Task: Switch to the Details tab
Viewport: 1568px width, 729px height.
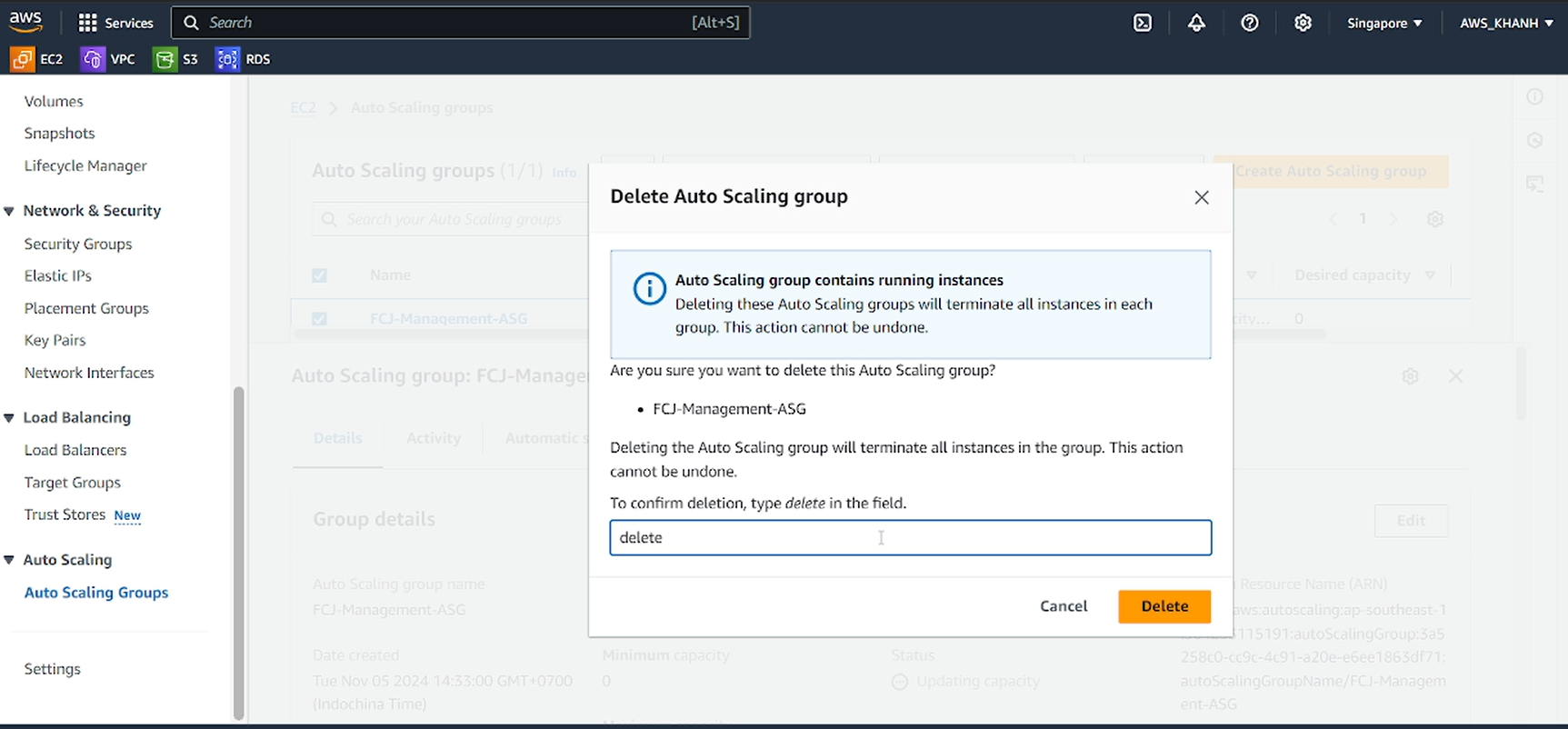Action: point(337,438)
